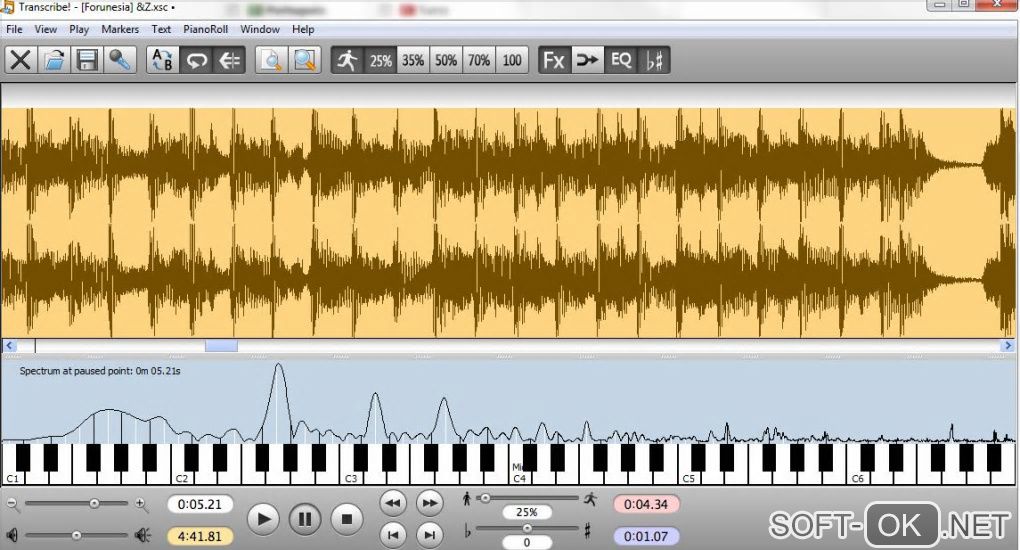Click the zoom out magnifier minus icon
Screen dimensions: 1020x550
coord(13,503)
